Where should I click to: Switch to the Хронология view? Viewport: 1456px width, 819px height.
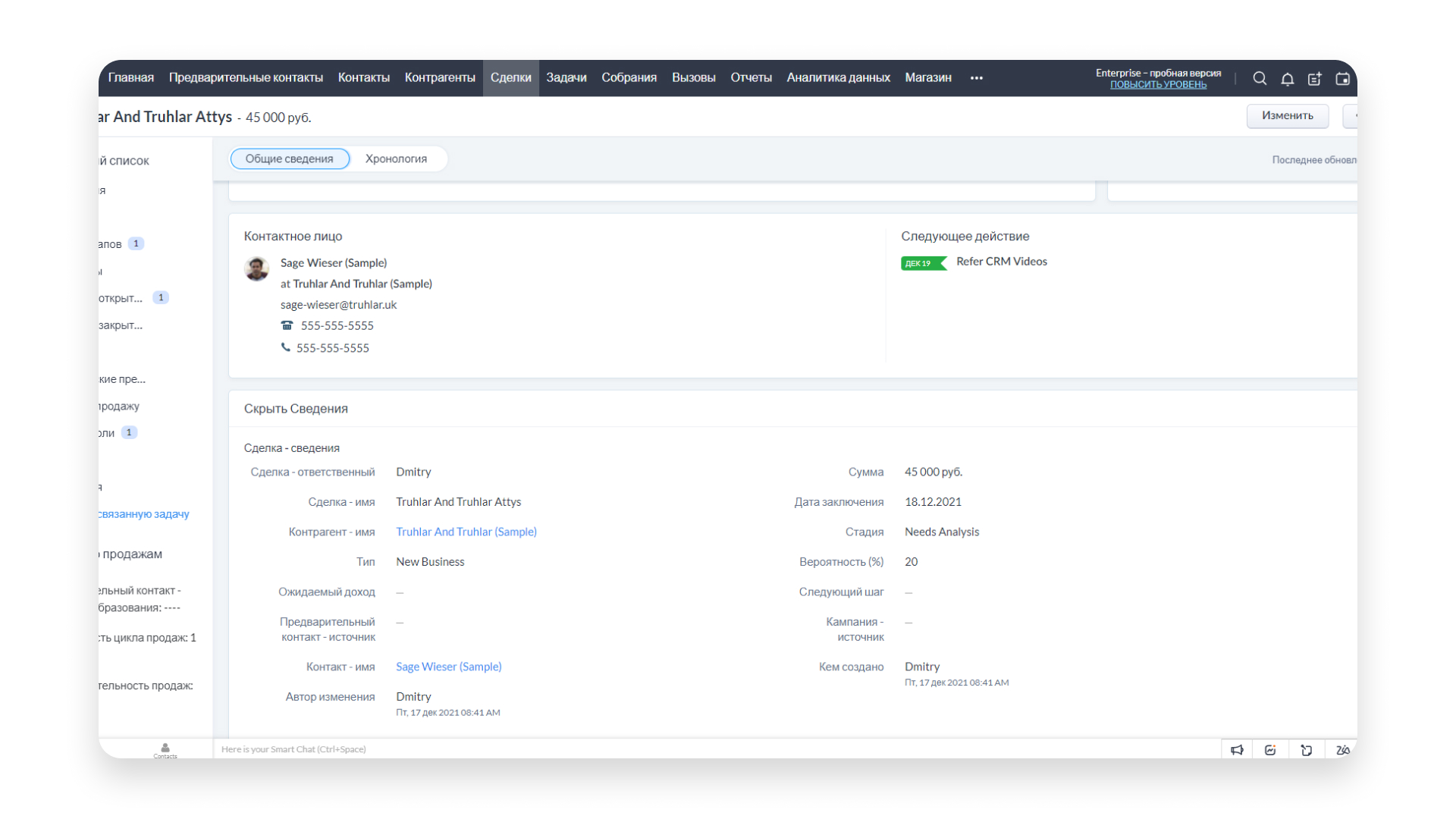point(396,158)
